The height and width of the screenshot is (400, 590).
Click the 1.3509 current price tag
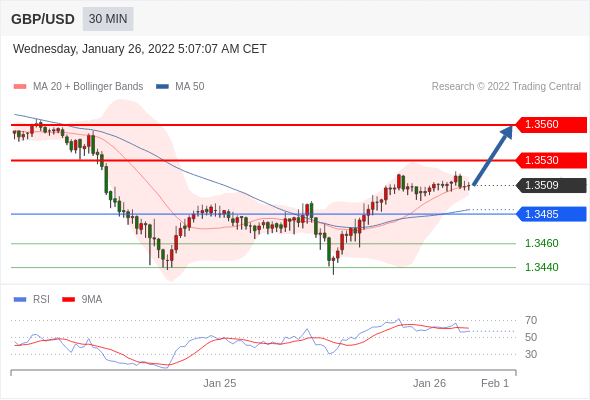click(551, 186)
